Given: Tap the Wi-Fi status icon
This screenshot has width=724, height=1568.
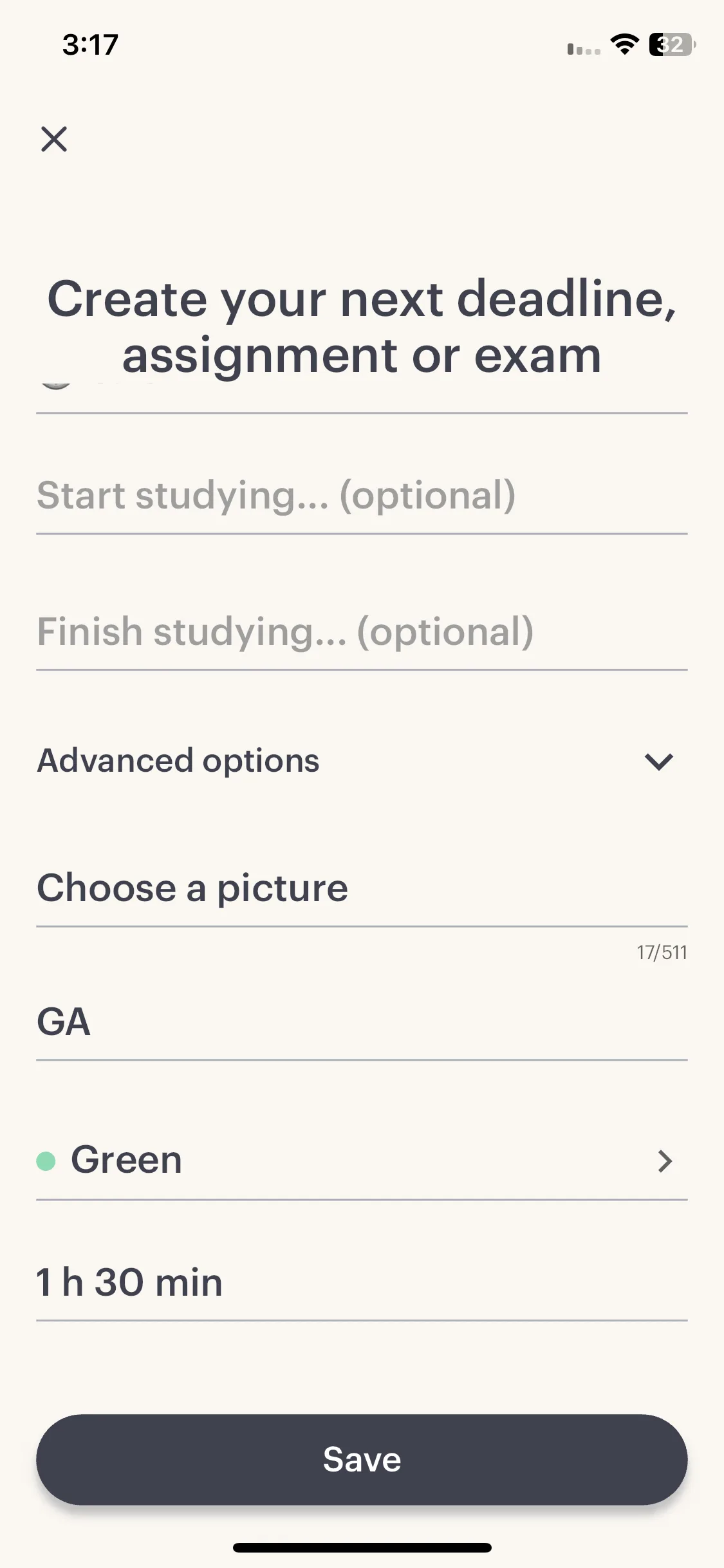Looking at the screenshot, I should tap(624, 44).
